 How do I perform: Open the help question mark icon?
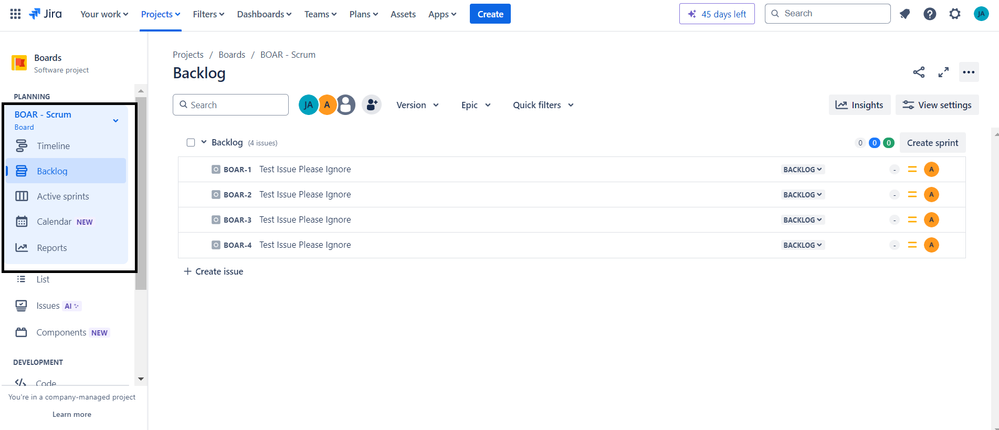(930, 13)
